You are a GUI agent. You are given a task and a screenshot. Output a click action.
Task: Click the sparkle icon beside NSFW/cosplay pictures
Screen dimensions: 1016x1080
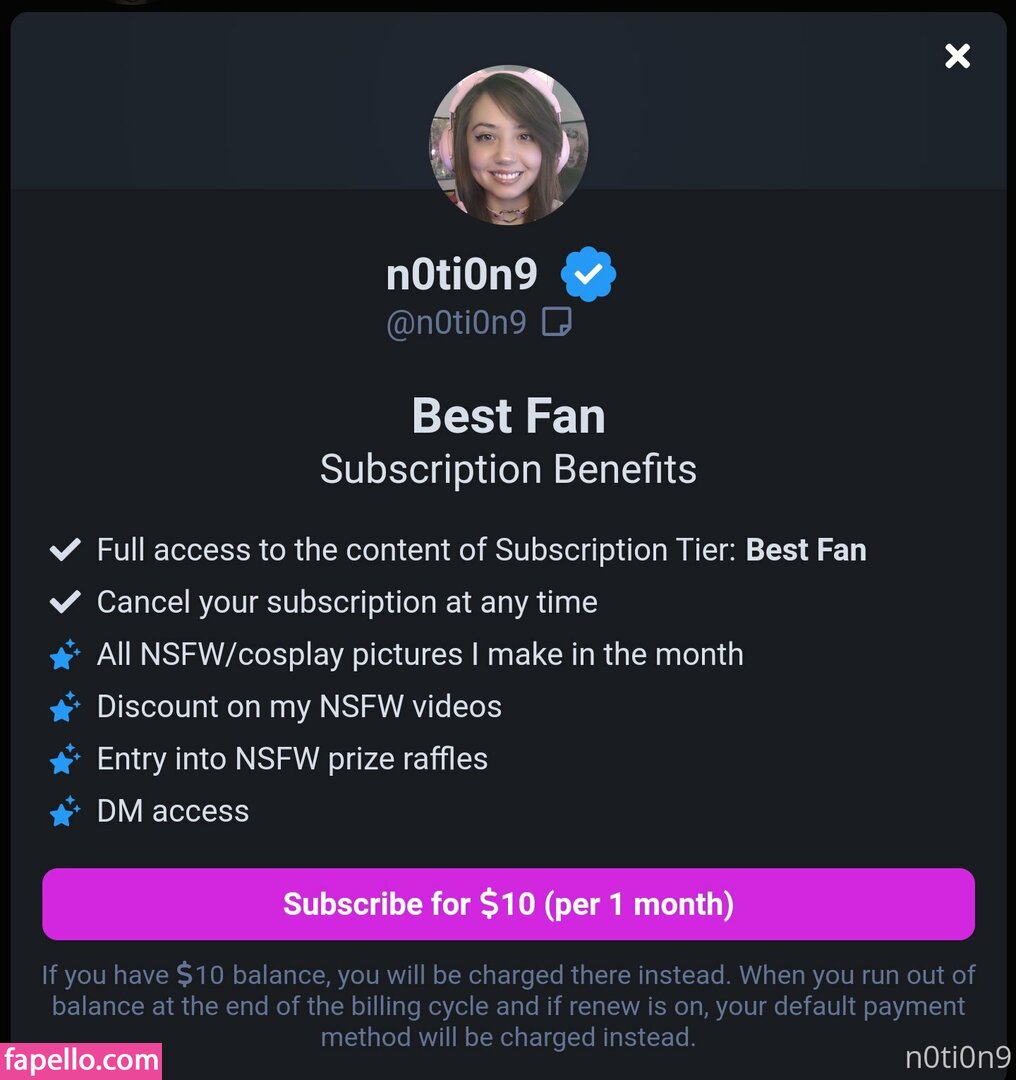[x=65, y=655]
